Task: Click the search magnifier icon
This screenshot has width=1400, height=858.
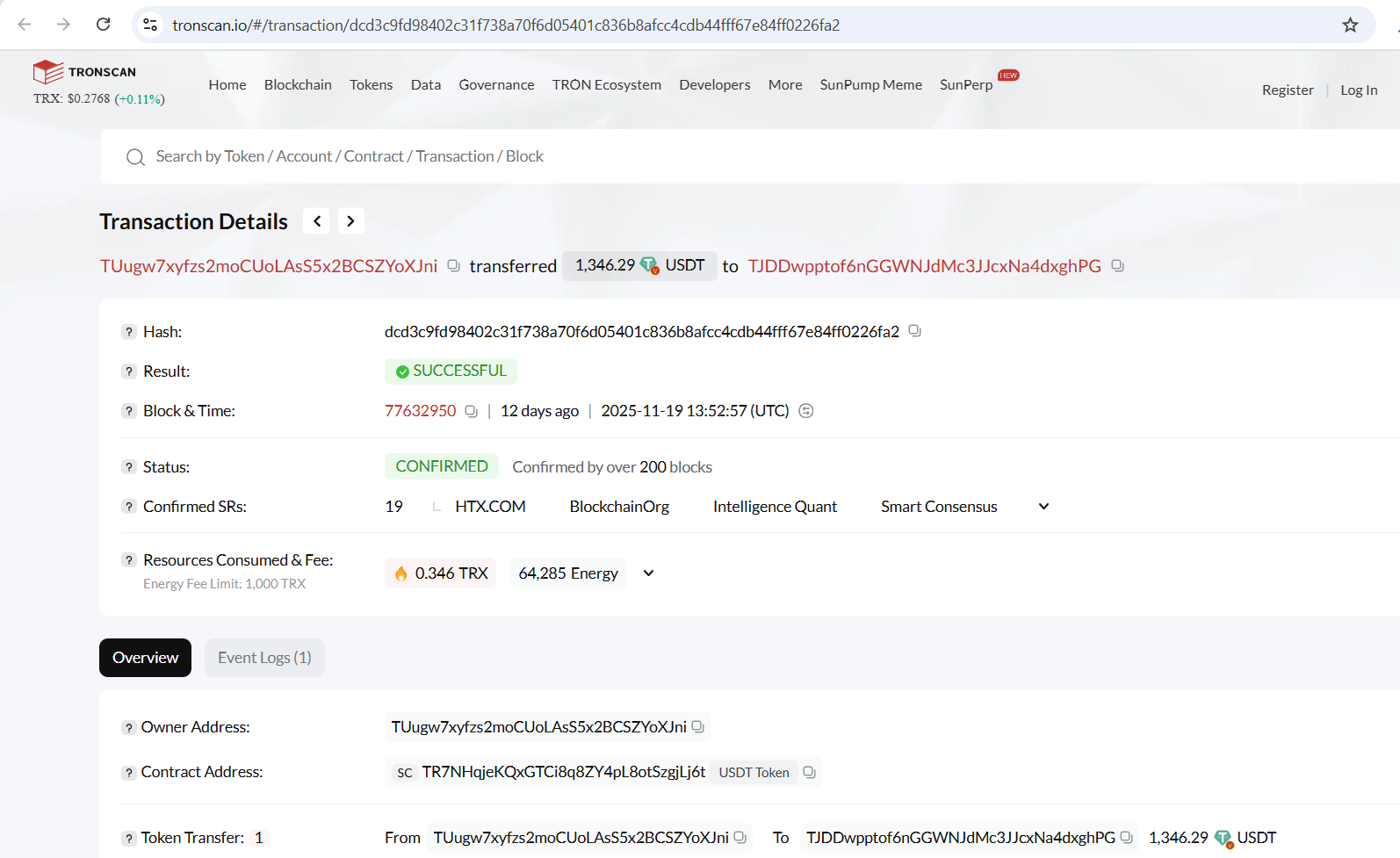Action: coord(135,157)
